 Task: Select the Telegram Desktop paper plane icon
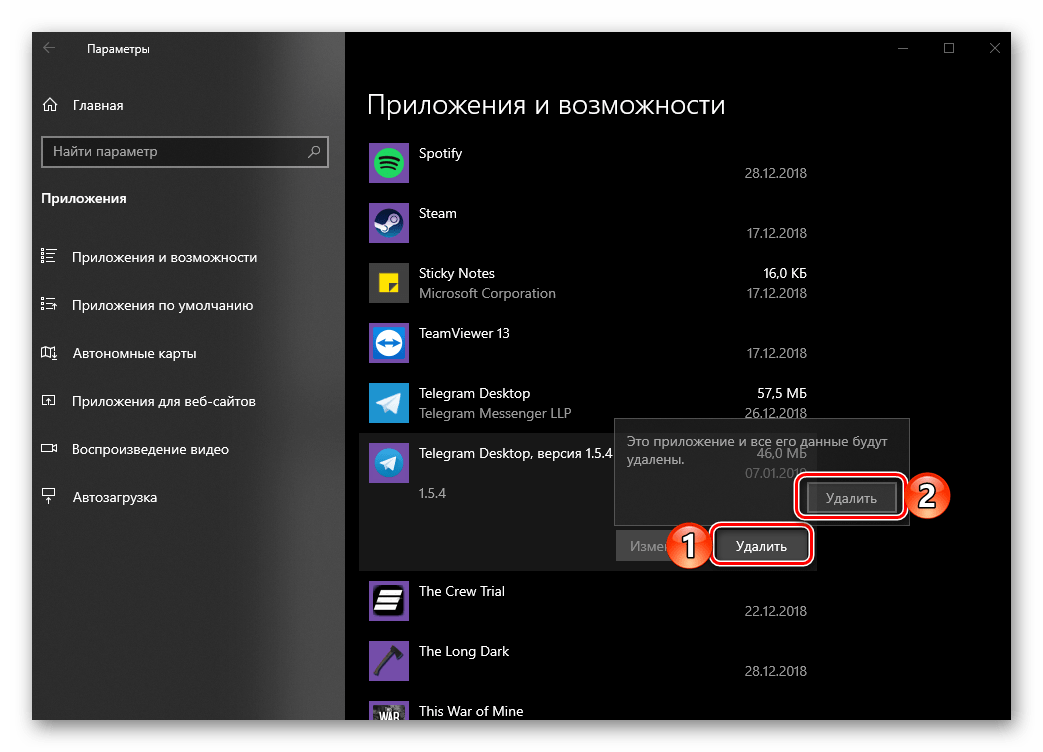pos(388,402)
